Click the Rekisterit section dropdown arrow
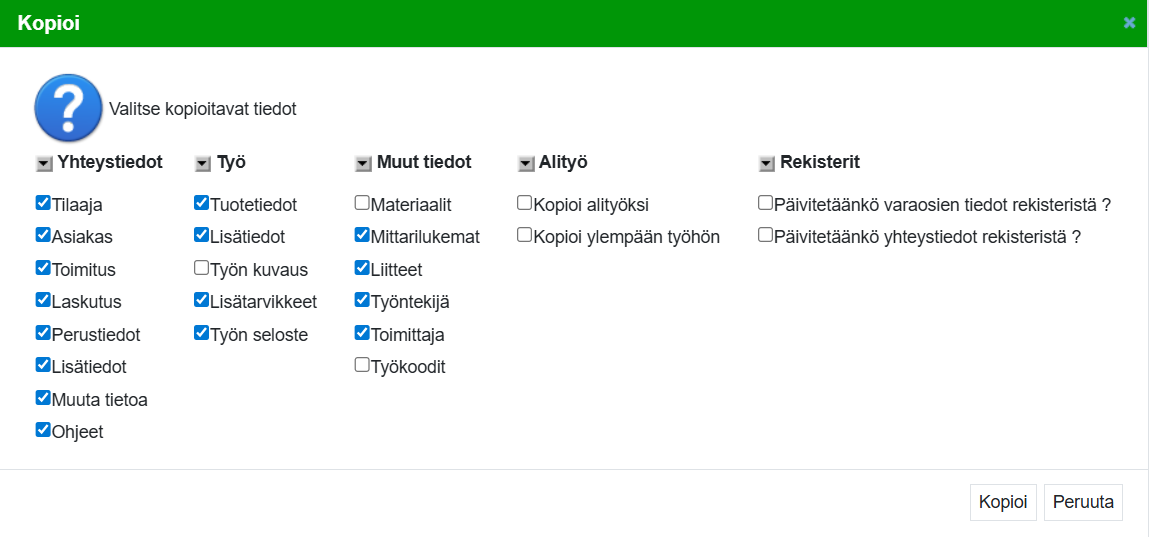 [x=766, y=163]
